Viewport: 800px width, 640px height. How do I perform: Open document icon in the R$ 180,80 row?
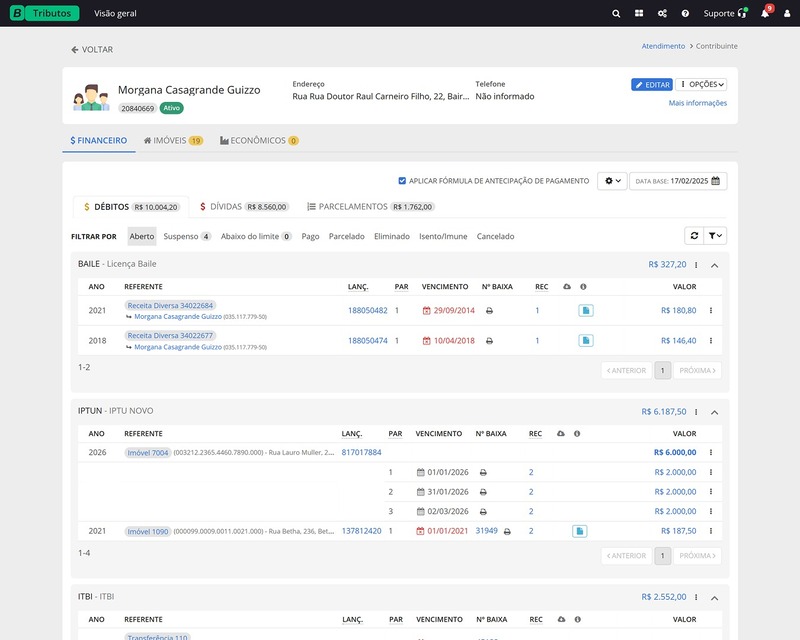(x=586, y=311)
